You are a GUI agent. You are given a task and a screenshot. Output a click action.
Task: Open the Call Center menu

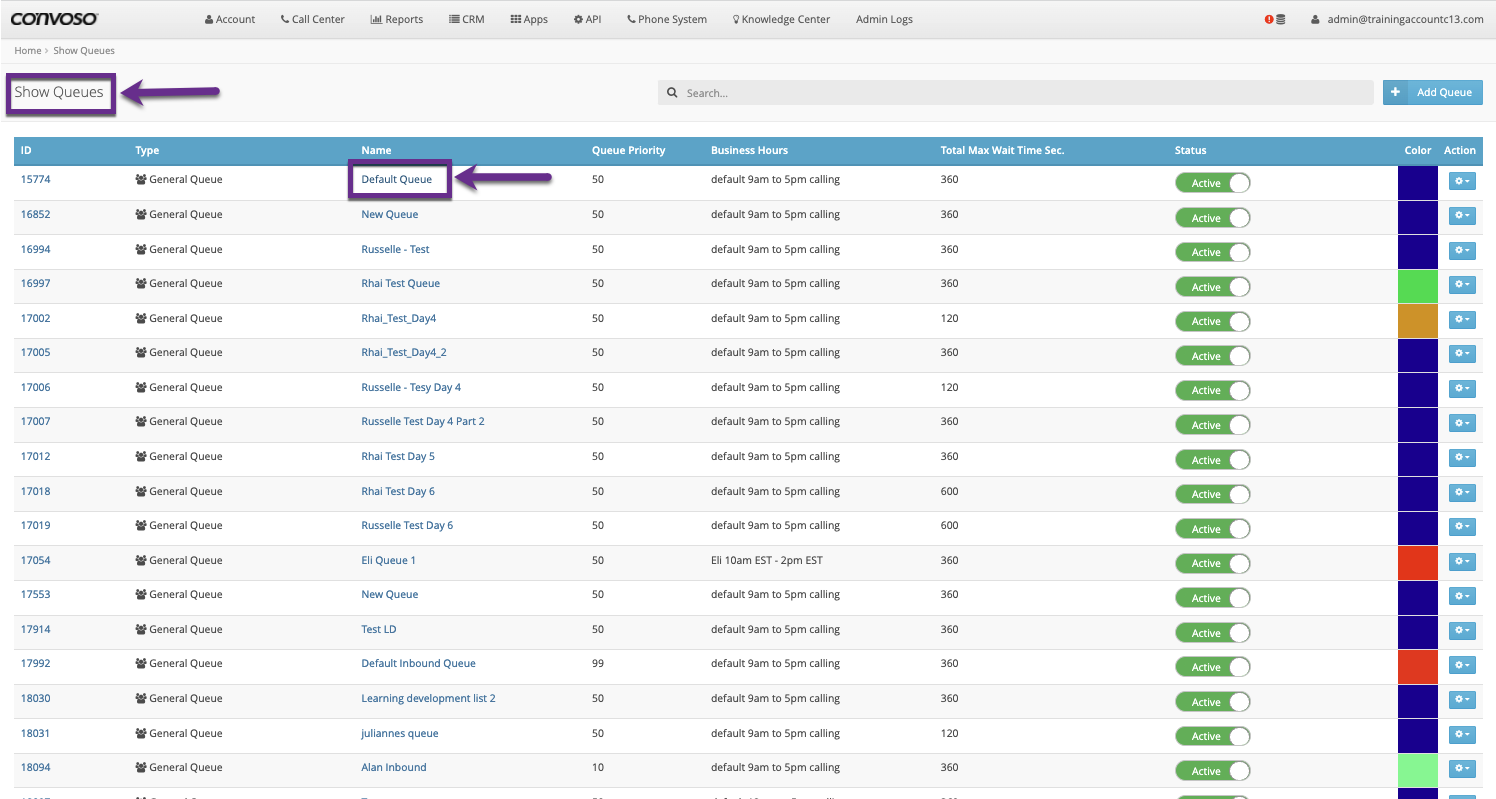coord(312,19)
